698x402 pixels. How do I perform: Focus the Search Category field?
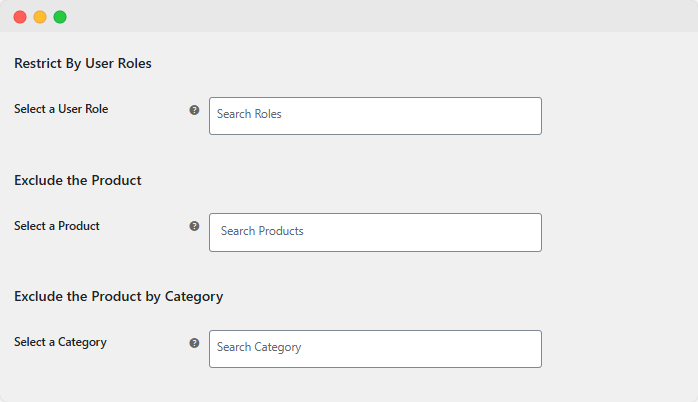pos(375,348)
